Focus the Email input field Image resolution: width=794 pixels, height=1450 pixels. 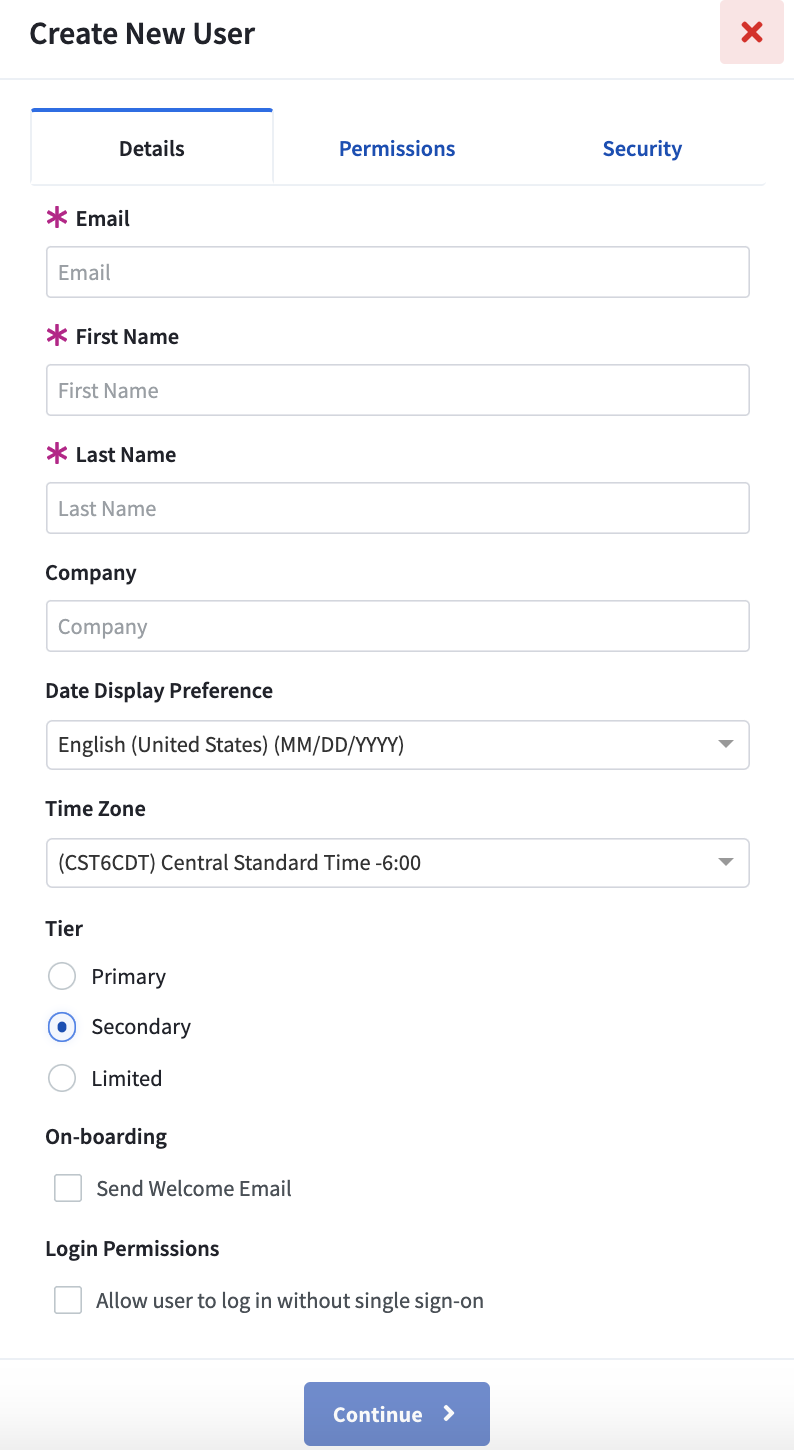pos(398,272)
